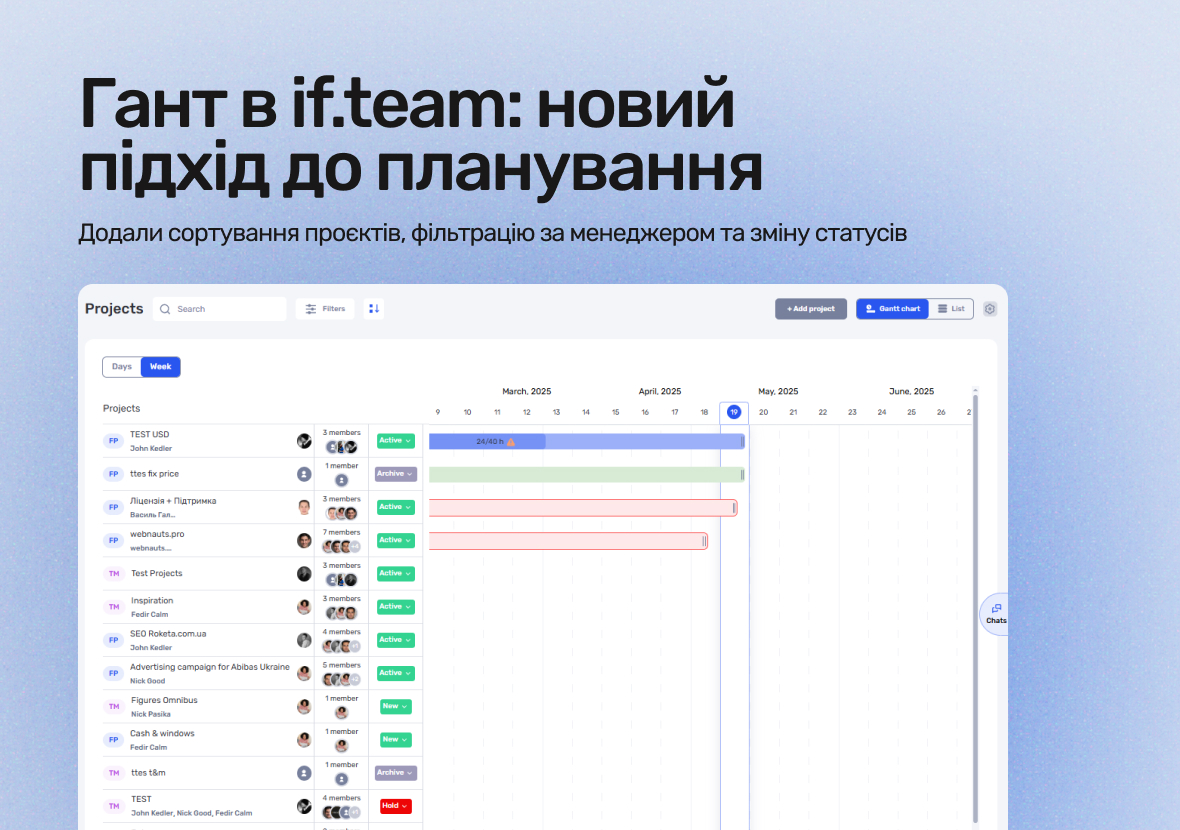Click the "March, 2025" month label

pyautogui.click(x=527, y=391)
